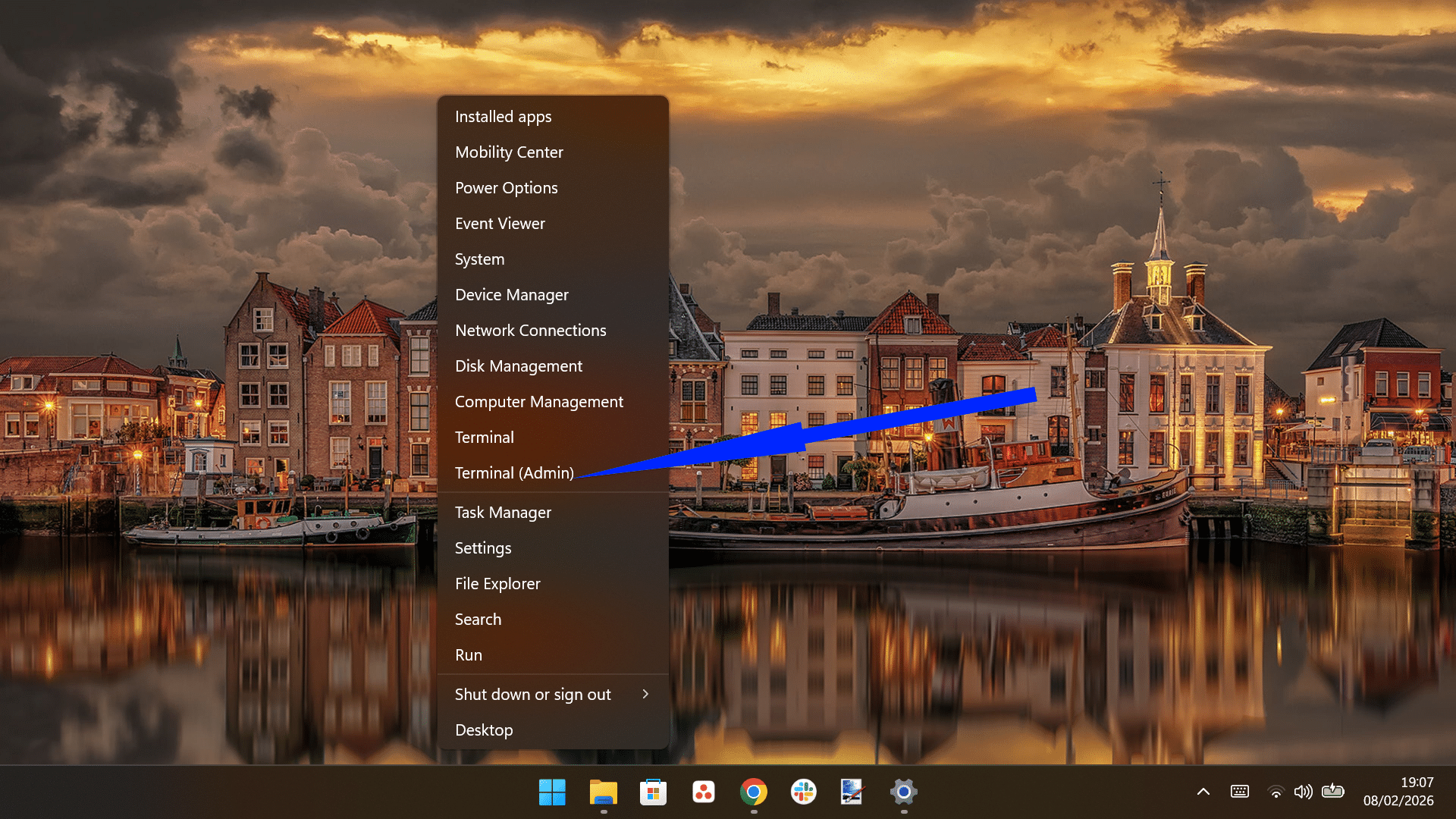This screenshot has height=819, width=1456.
Task: Click the Windows Start button
Action: (x=552, y=791)
